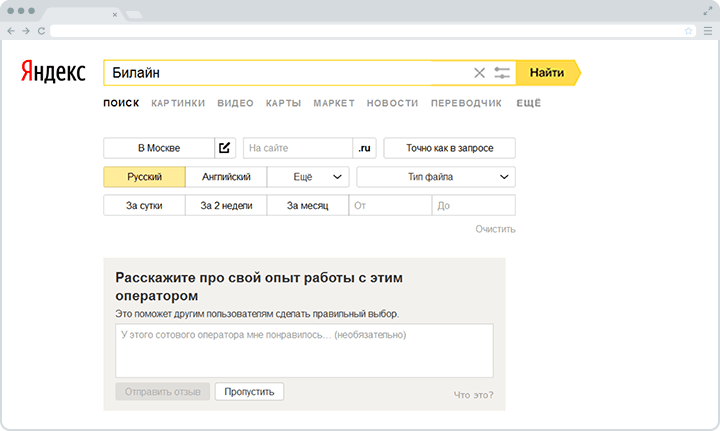The width and height of the screenshot is (720, 431).
Task: Clear the search query with the X icon
Action: coord(479,73)
